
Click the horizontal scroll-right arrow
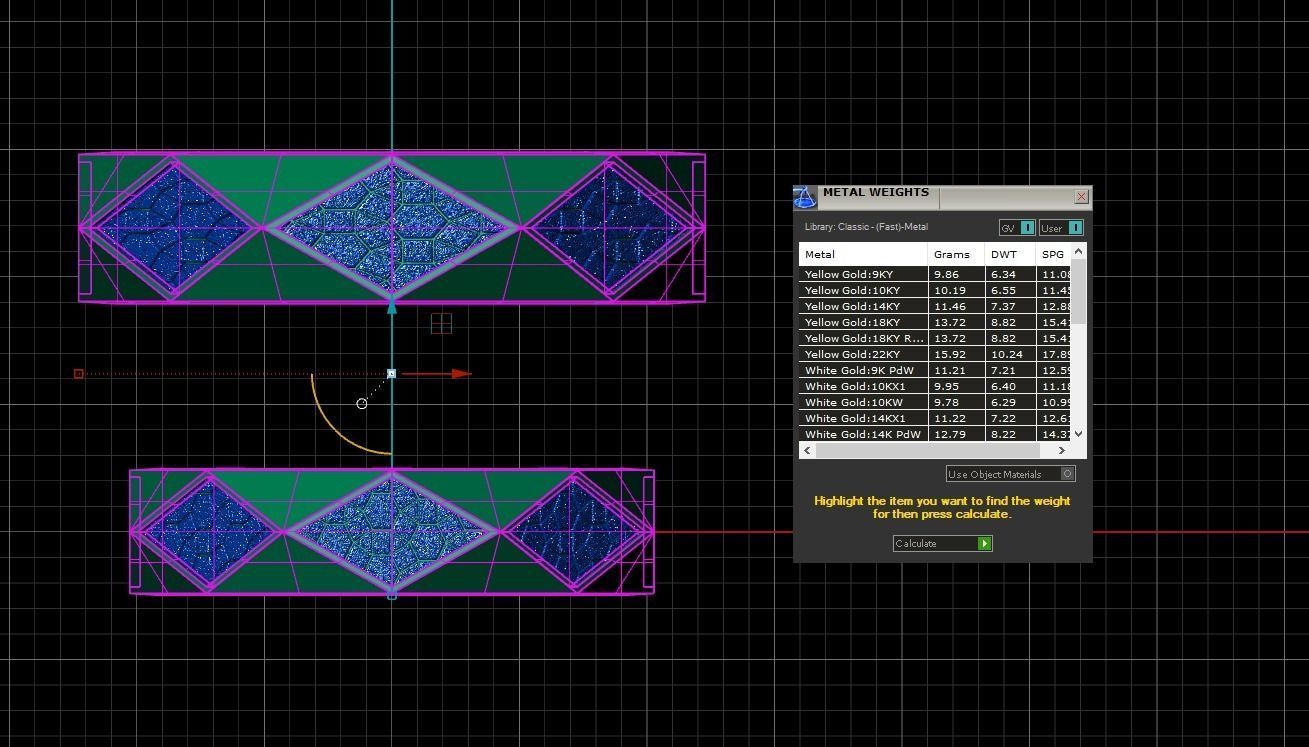tap(1062, 450)
